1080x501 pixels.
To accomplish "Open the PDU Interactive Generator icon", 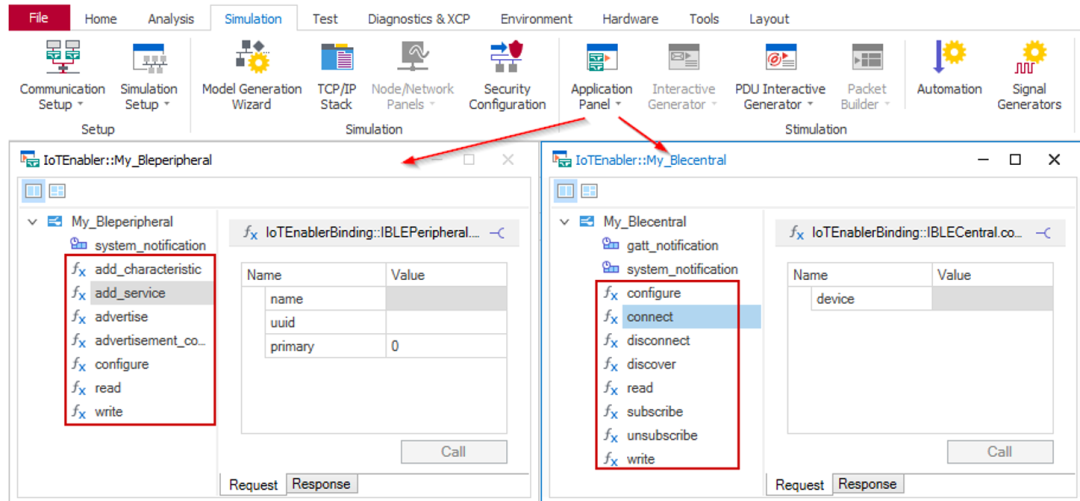I will [x=780, y=58].
